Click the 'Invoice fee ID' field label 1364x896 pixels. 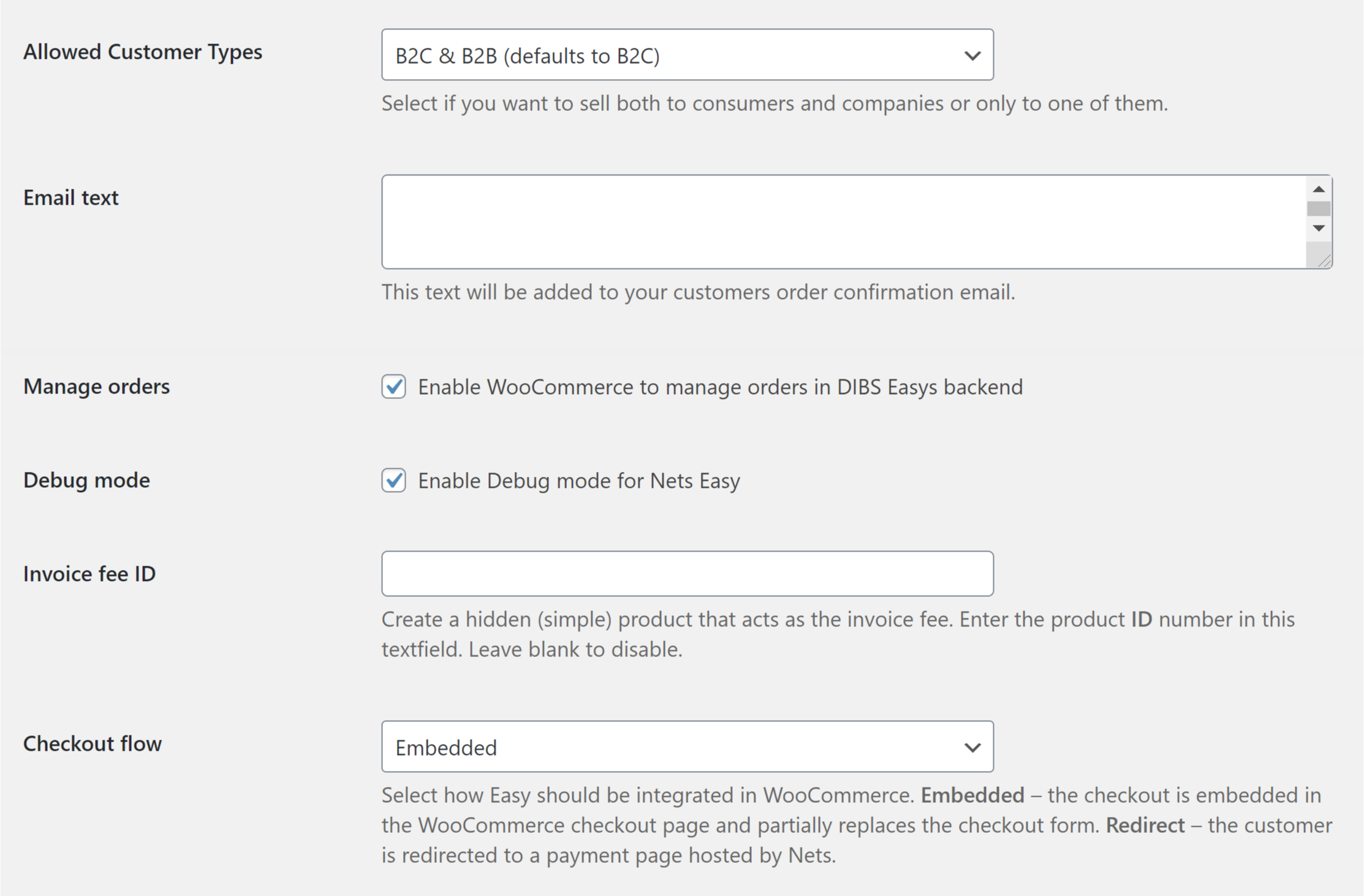point(89,574)
